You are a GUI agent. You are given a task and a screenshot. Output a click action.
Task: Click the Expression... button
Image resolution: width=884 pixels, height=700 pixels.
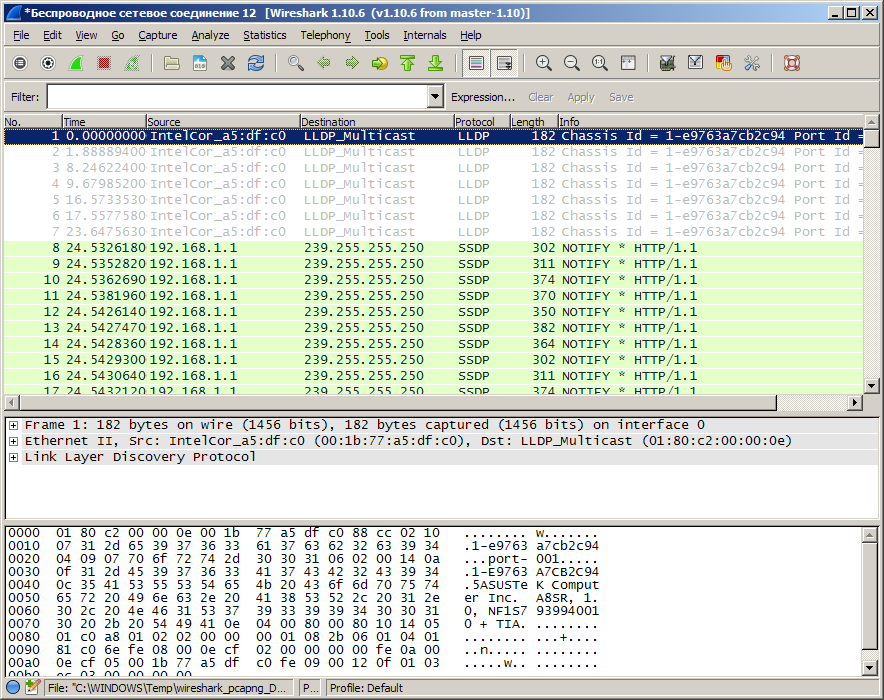pos(483,97)
